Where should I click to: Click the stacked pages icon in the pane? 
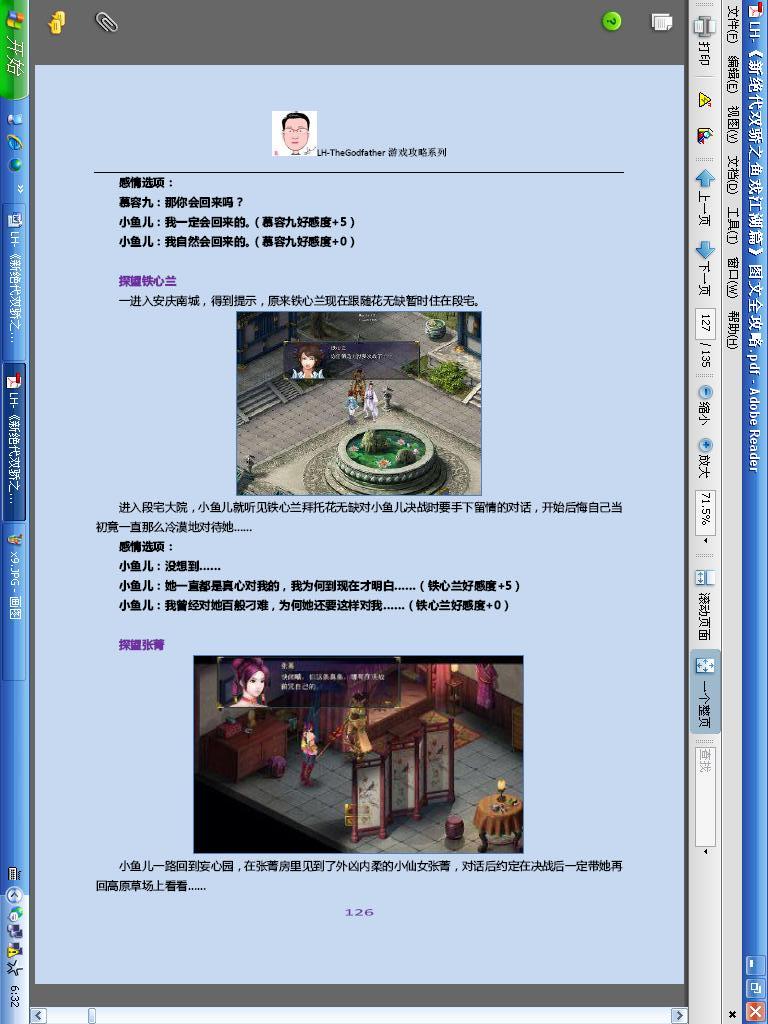pos(662,22)
